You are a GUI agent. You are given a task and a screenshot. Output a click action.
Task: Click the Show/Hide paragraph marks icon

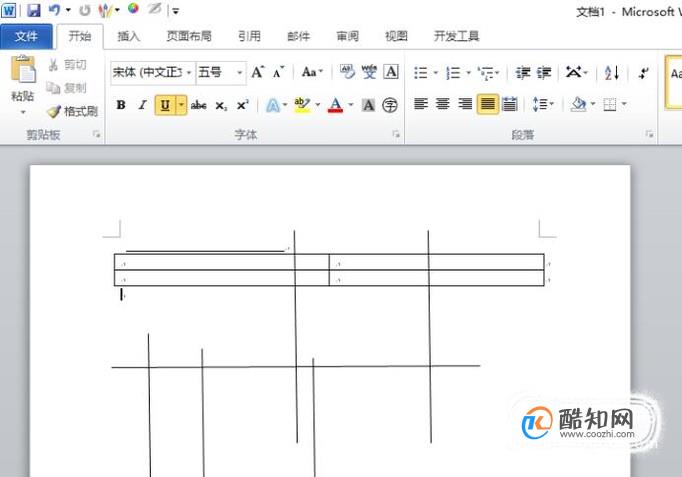643,73
